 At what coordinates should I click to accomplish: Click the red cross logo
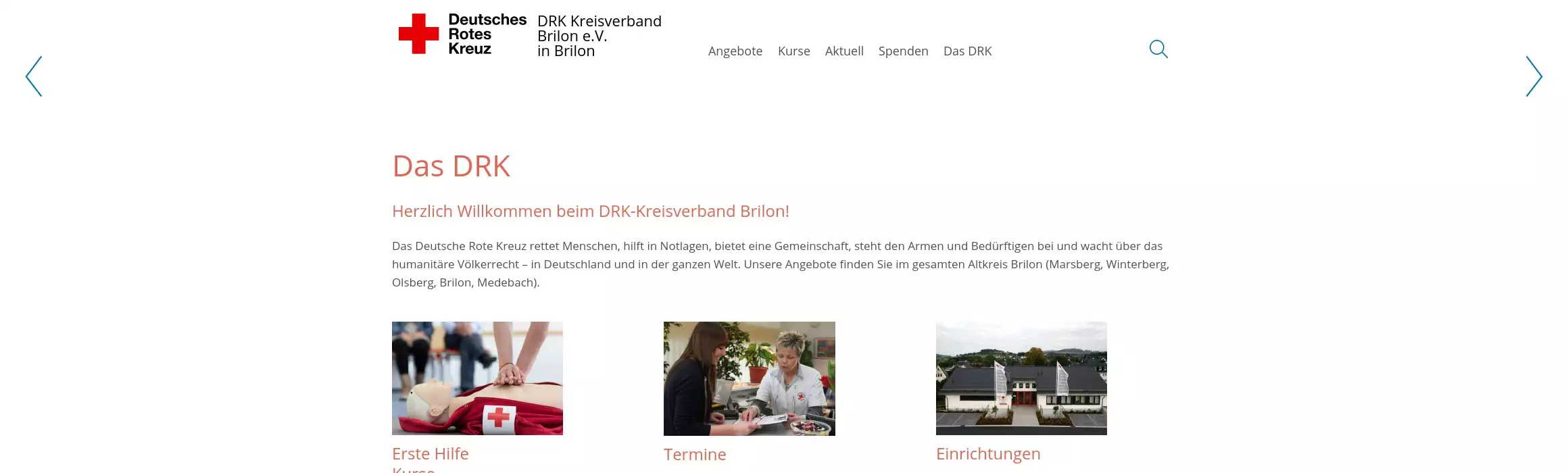pyautogui.click(x=418, y=34)
